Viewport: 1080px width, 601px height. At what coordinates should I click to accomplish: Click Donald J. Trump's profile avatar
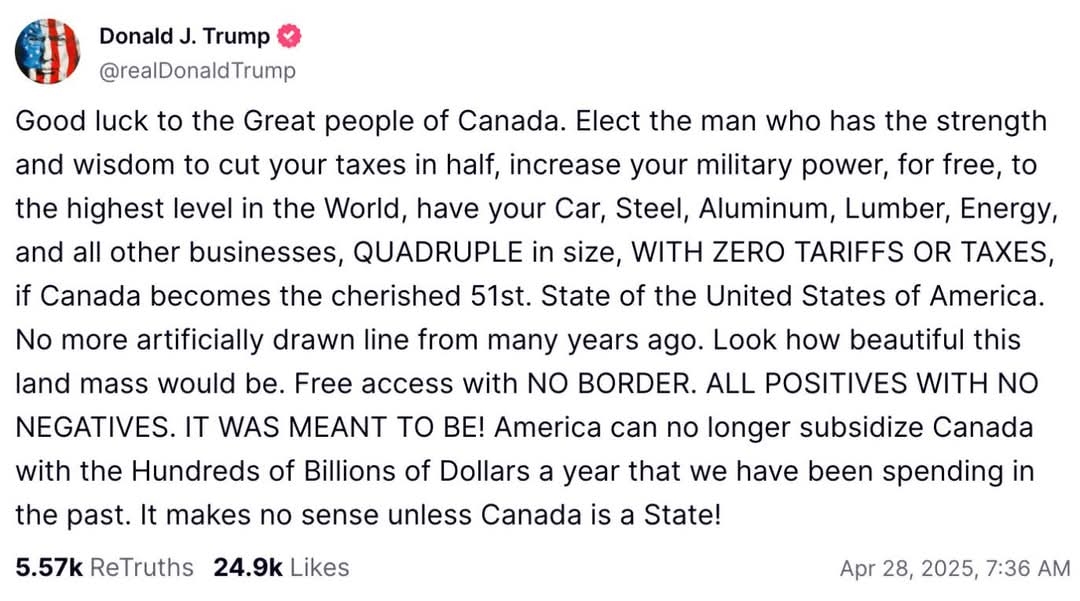tap(47, 51)
